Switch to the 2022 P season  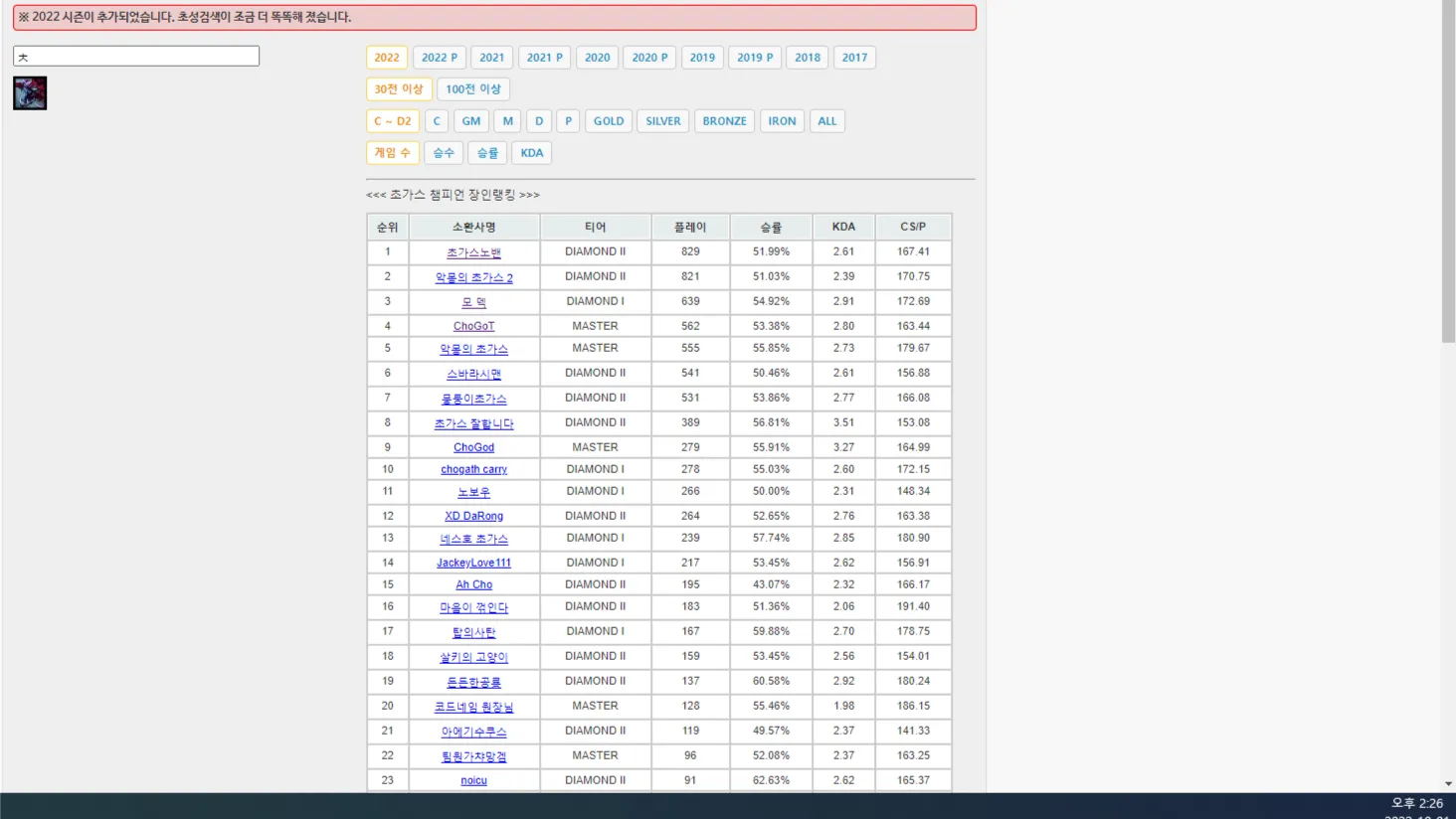440,58
